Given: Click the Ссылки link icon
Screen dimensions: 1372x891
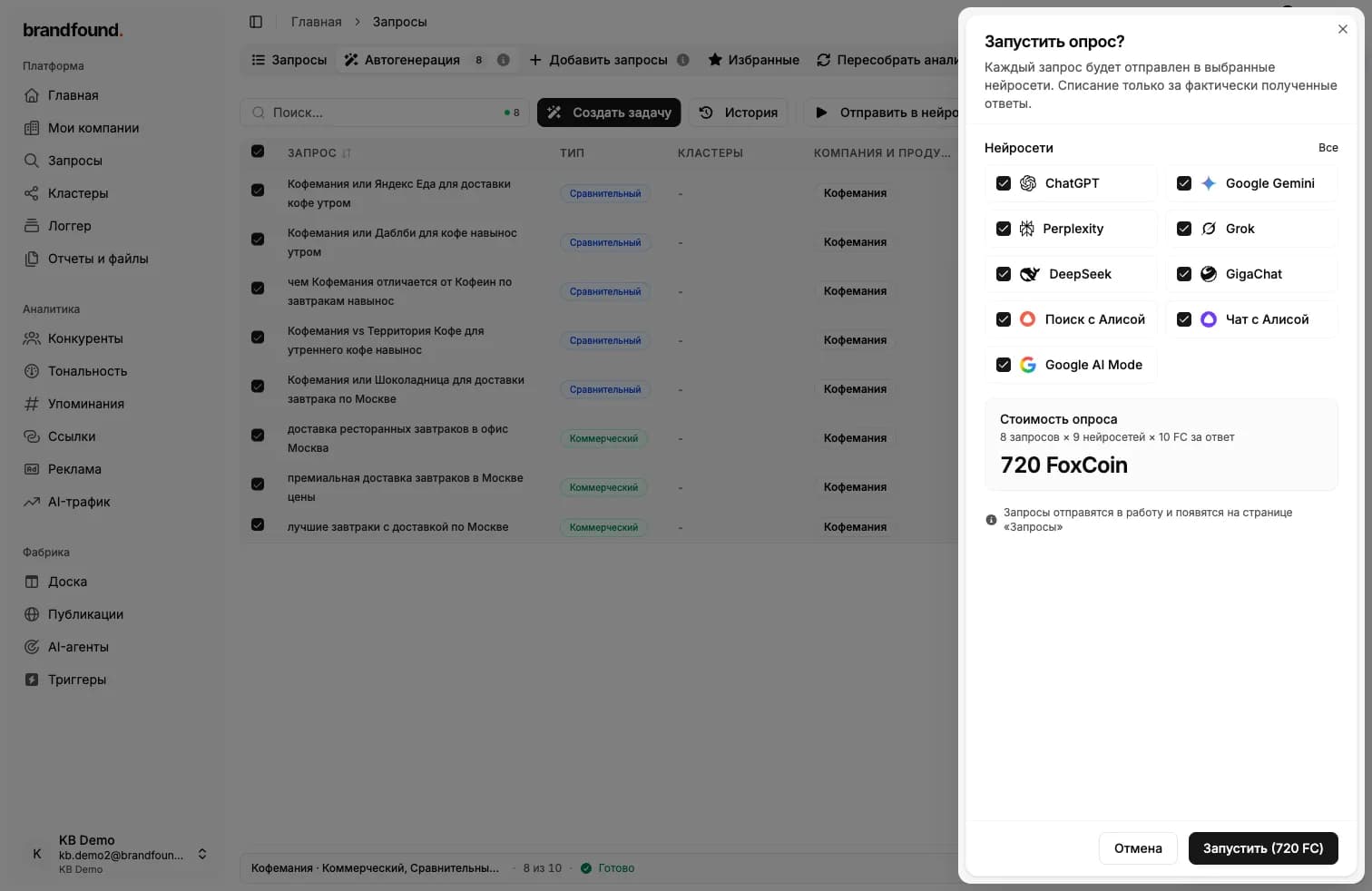Looking at the screenshot, I should click(x=32, y=436).
